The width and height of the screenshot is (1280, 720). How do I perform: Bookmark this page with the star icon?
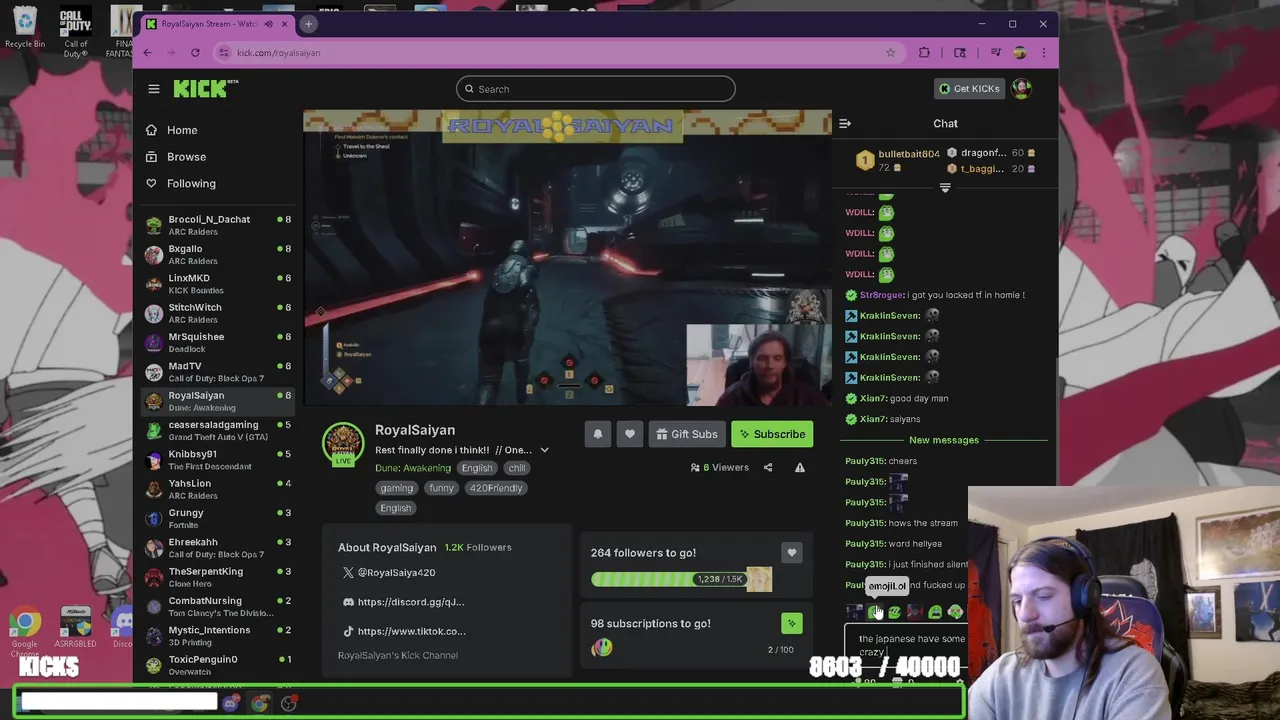890,53
